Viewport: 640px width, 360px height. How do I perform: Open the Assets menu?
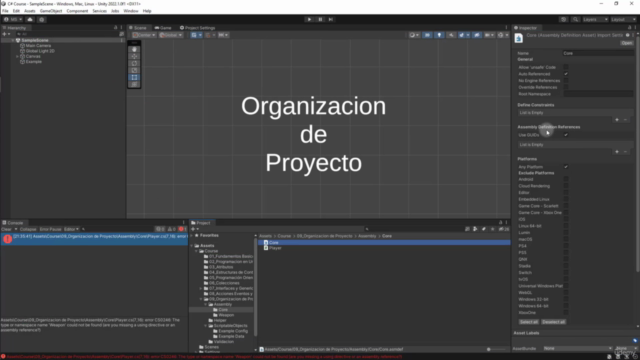coord(29,11)
